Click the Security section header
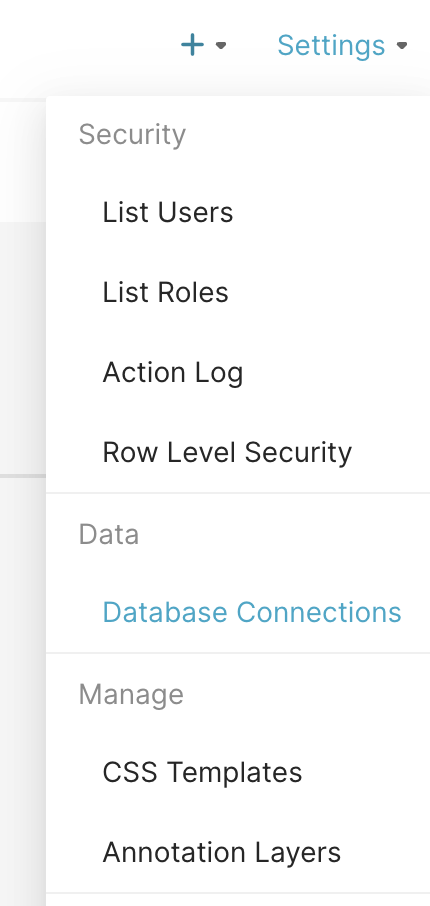 point(132,135)
